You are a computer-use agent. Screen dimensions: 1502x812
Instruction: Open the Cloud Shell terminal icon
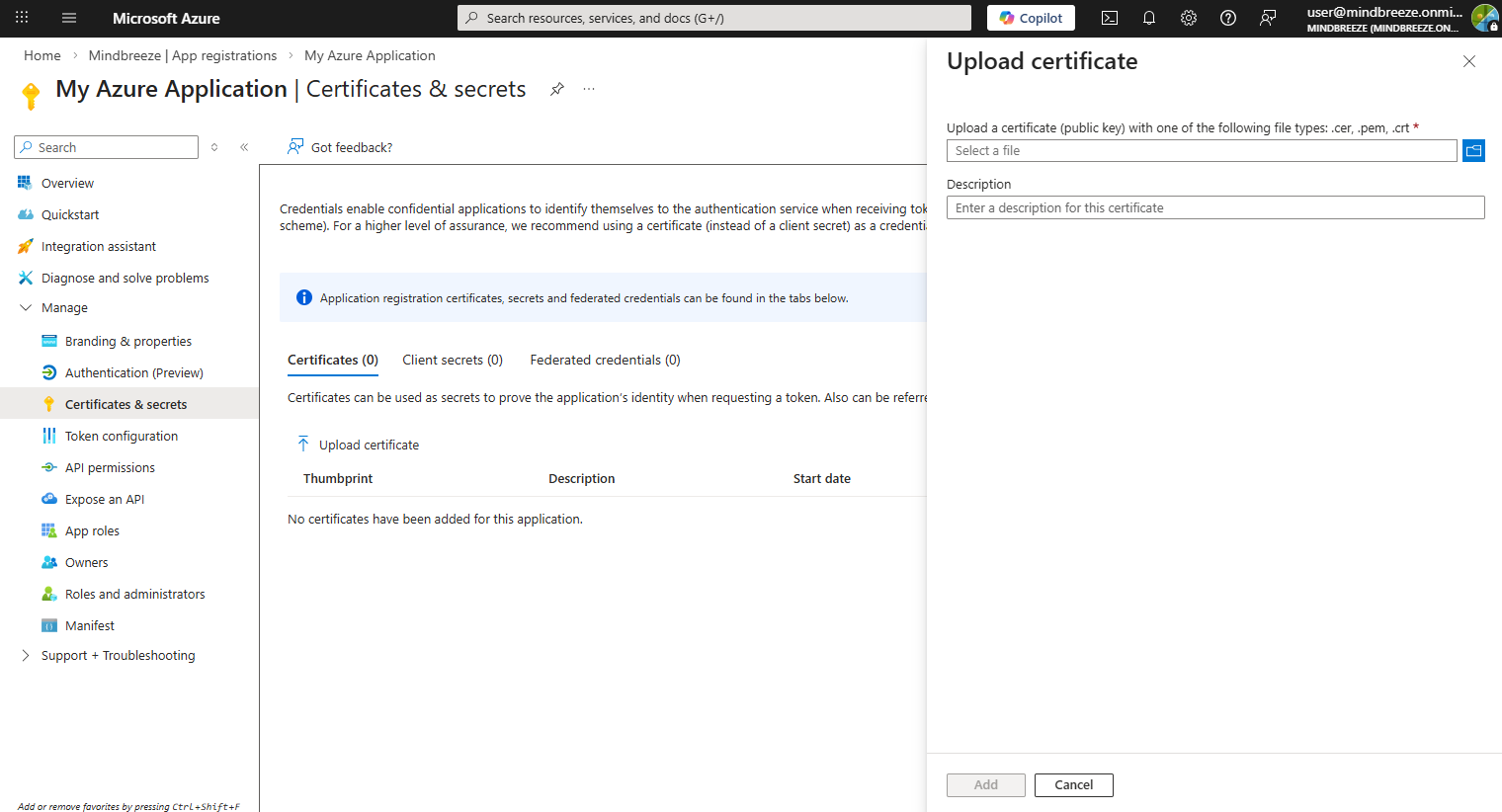pyautogui.click(x=1110, y=18)
